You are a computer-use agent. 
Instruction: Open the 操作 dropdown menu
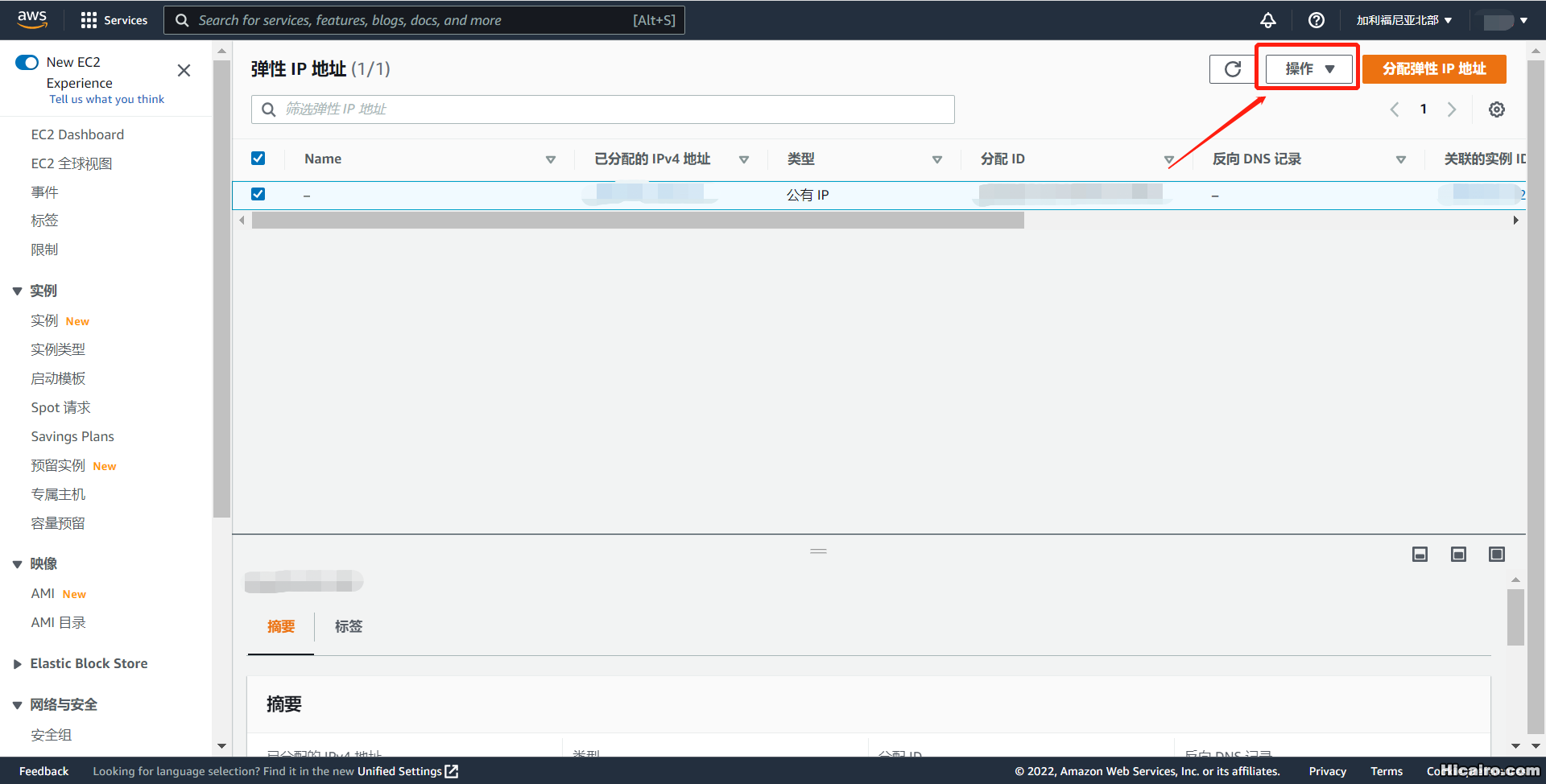point(1306,68)
